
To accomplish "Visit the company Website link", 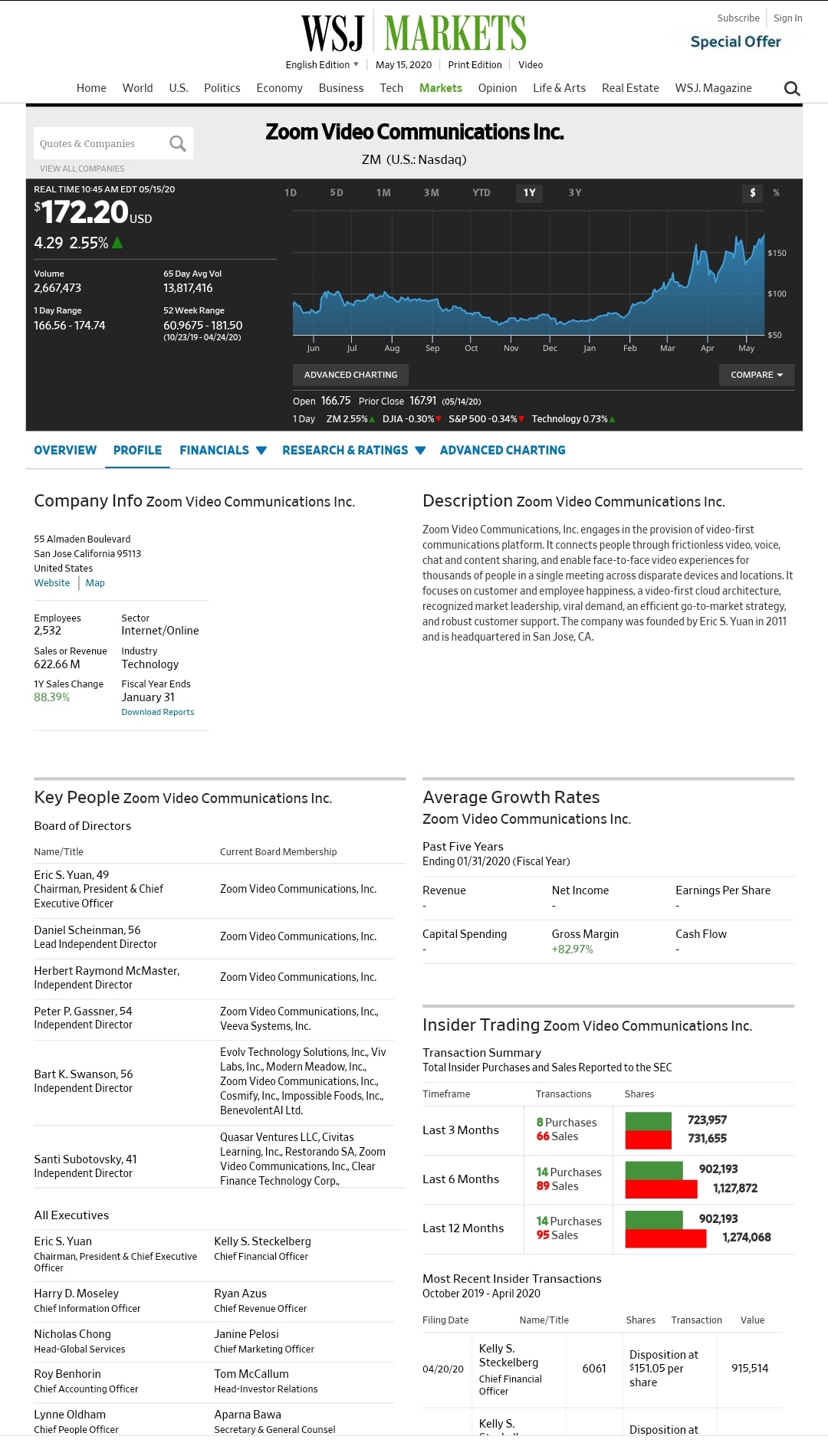I will pos(52,583).
